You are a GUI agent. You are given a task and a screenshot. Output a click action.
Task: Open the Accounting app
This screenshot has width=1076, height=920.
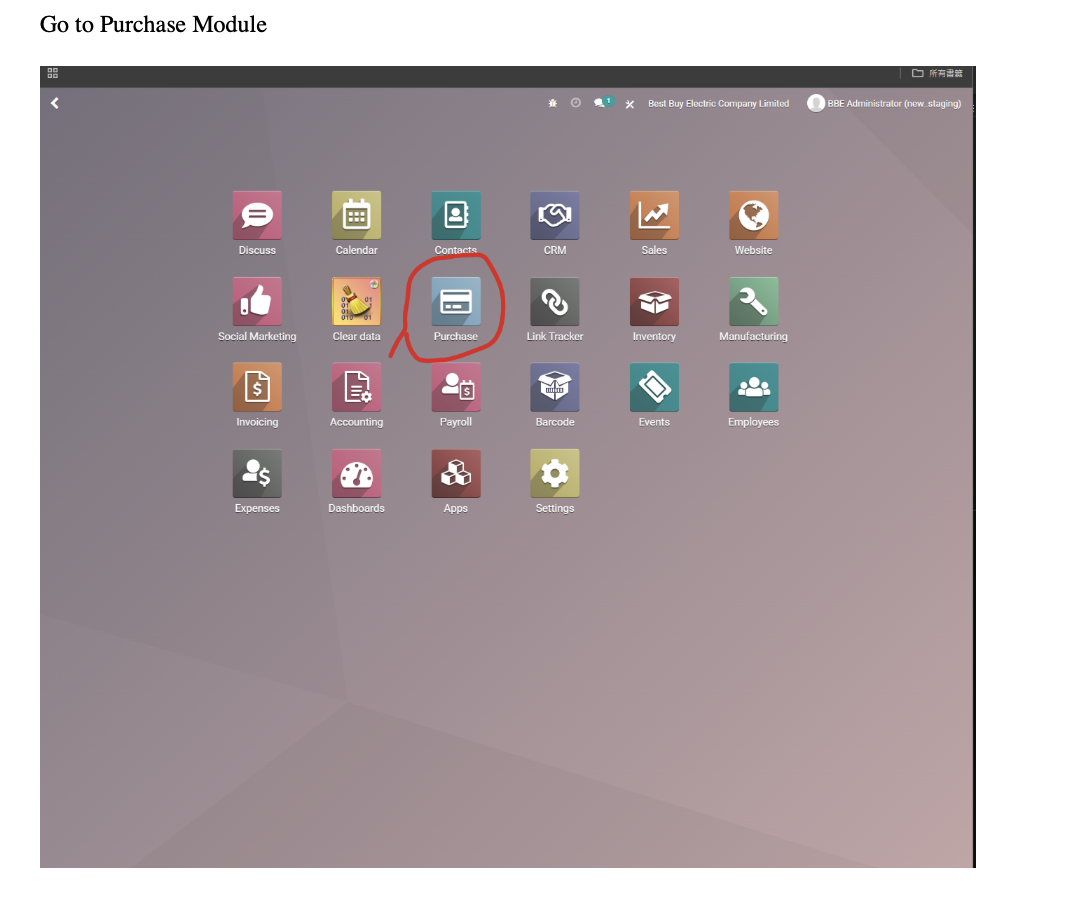(x=356, y=388)
